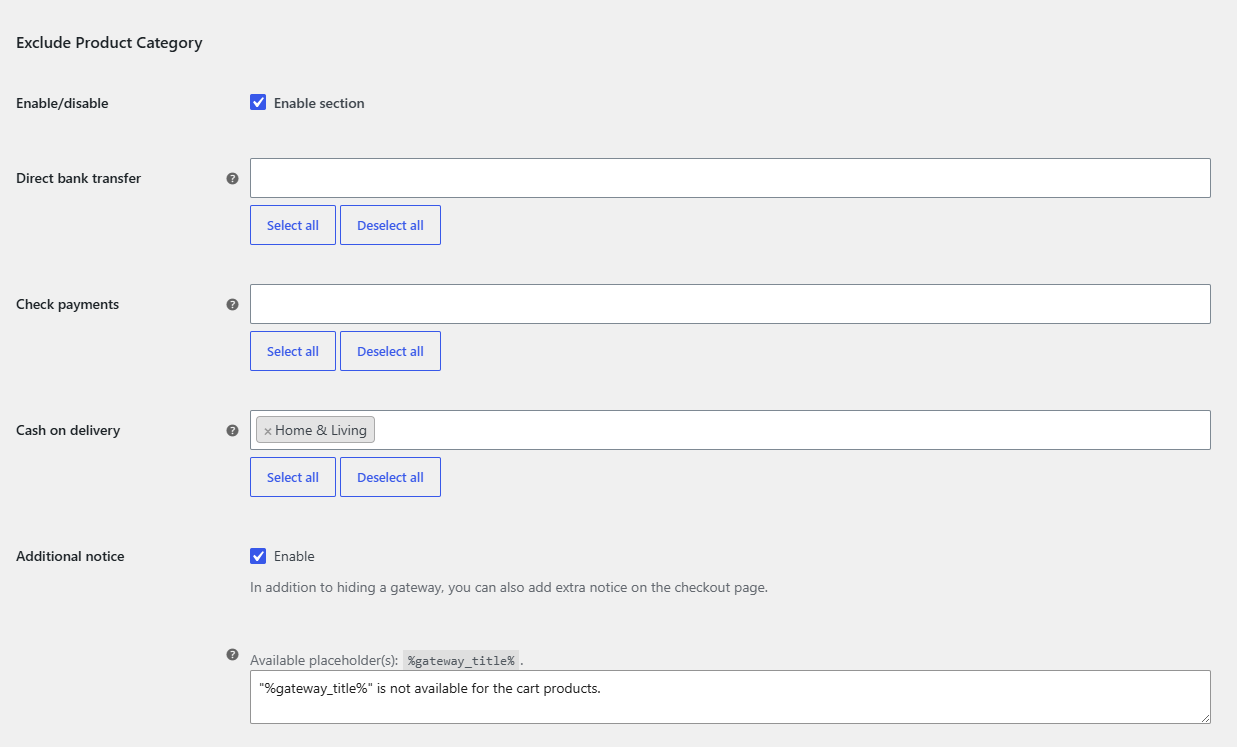Select all categories for Direct bank transfer
The height and width of the screenshot is (747, 1237).
(x=293, y=225)
